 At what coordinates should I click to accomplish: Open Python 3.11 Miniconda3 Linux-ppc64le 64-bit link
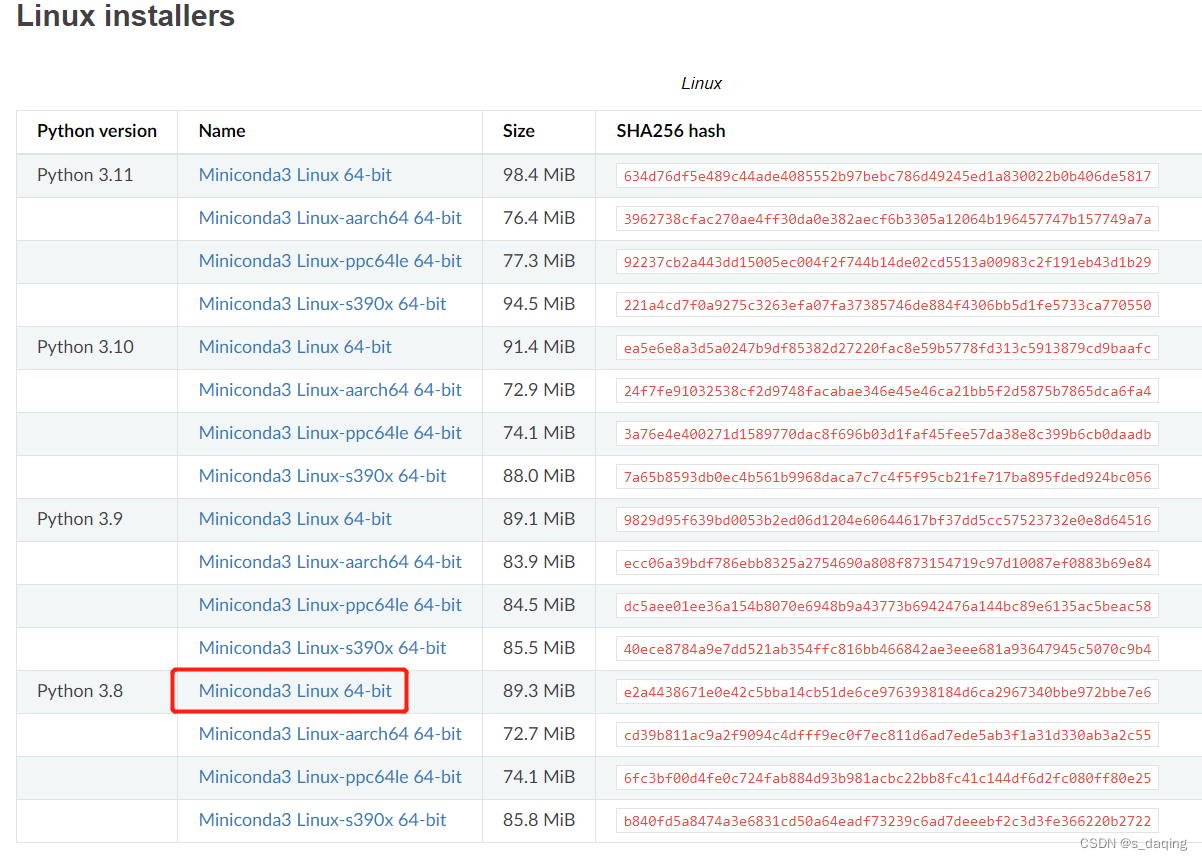point(330,261)
